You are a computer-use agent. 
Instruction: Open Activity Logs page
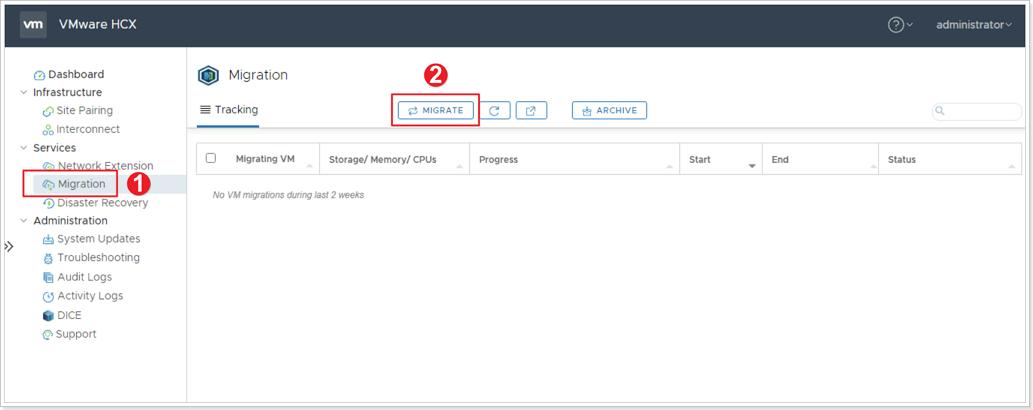click(90, 296)
